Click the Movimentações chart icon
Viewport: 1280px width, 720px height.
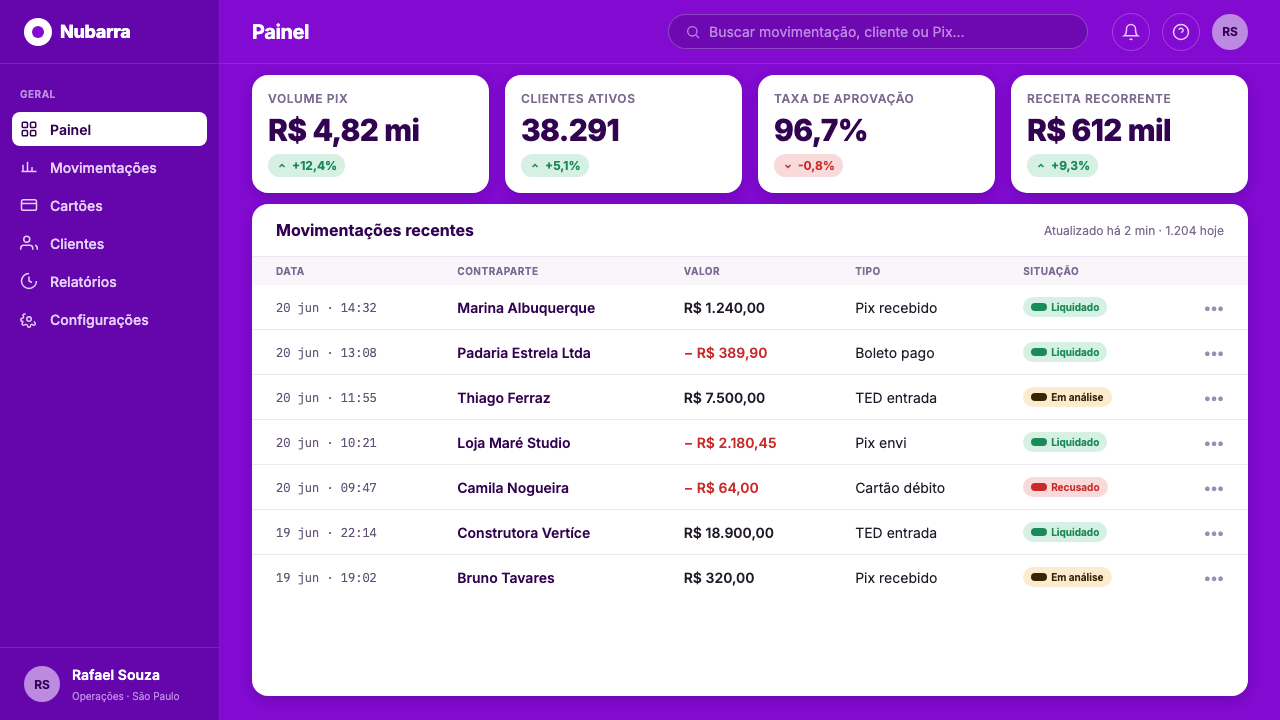[x=29, y=167]
